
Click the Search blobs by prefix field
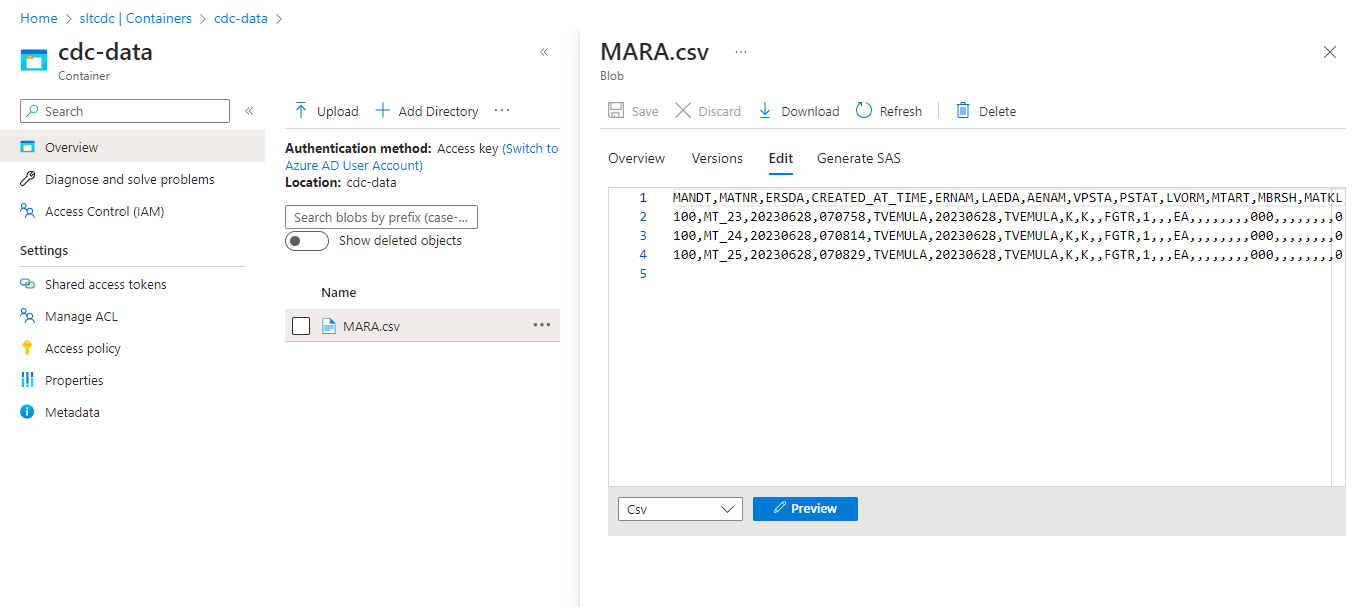[x=381, y=217]
